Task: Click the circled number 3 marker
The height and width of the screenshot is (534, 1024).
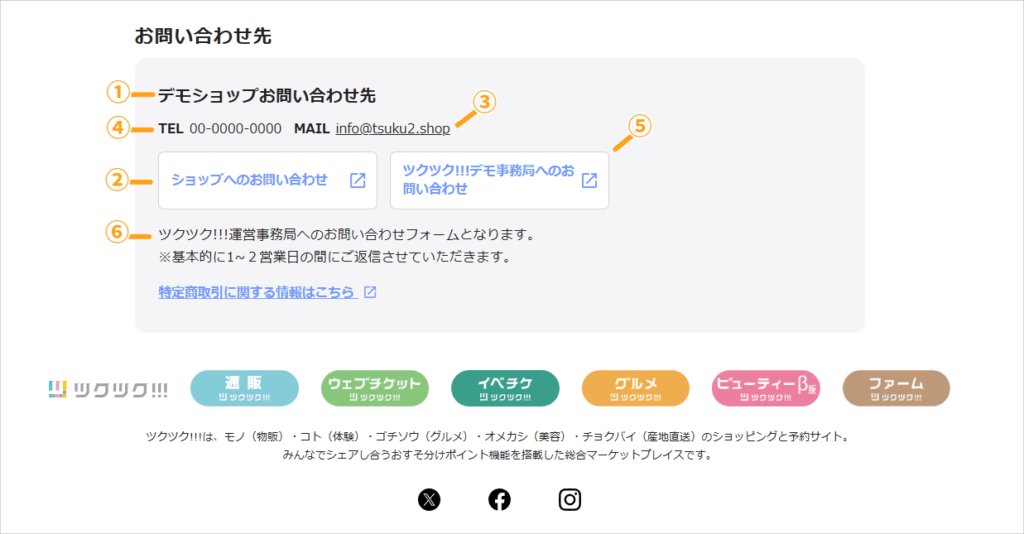Action: click(484, 102)
